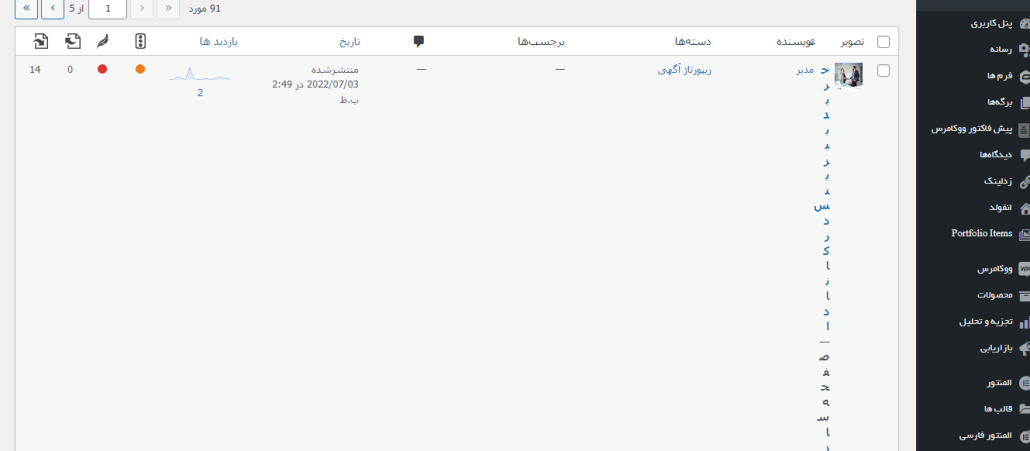
Task: Click the تجزیه و تحلیل chart icon
Action: 1024,322
